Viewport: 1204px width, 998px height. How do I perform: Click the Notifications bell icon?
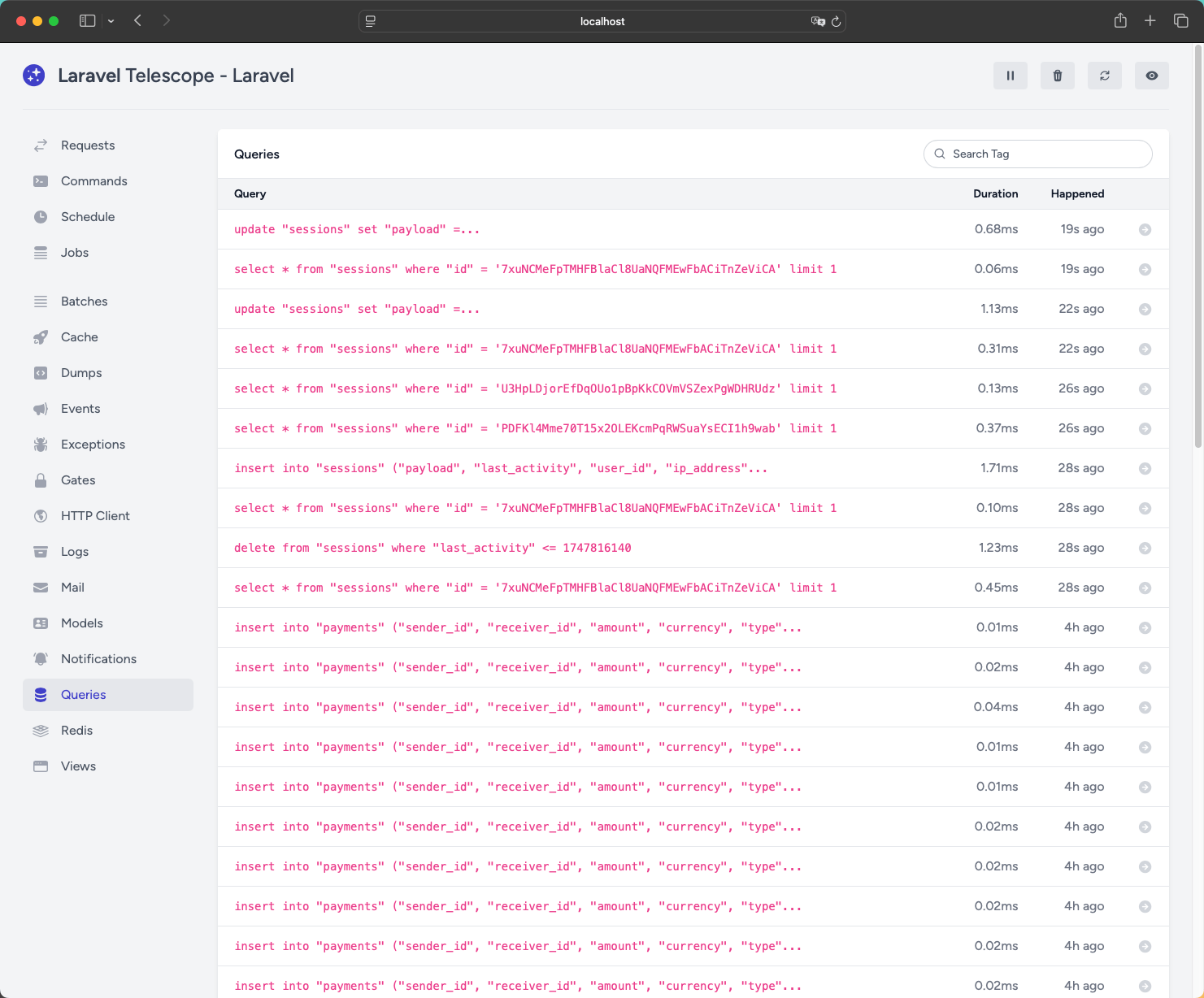pyautogui.click(x=41, y=659)
